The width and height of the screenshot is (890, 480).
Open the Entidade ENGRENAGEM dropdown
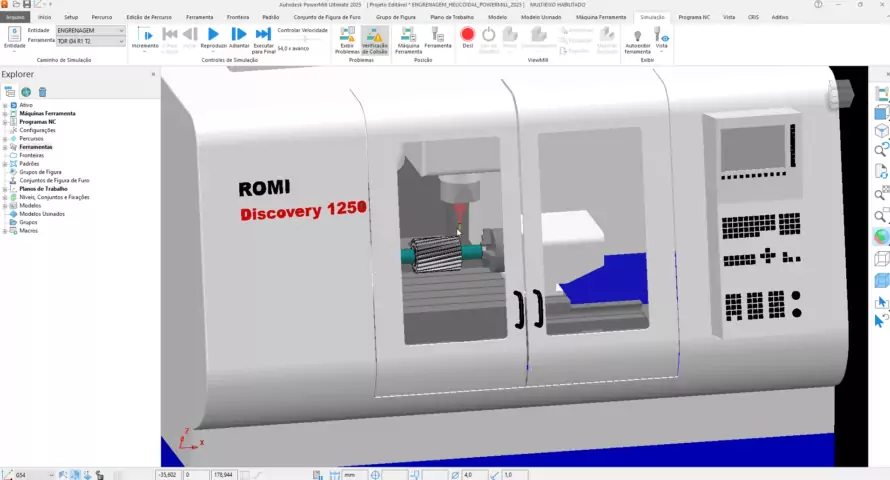tap(90, 31)
